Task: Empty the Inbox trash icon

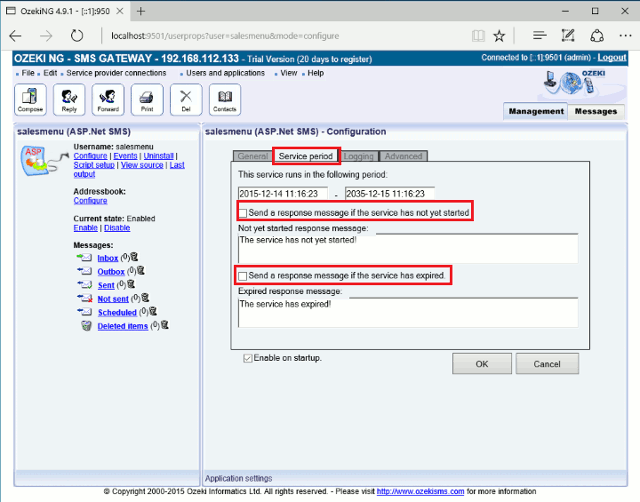Action: pyautogui.click(x=134, y=257)
